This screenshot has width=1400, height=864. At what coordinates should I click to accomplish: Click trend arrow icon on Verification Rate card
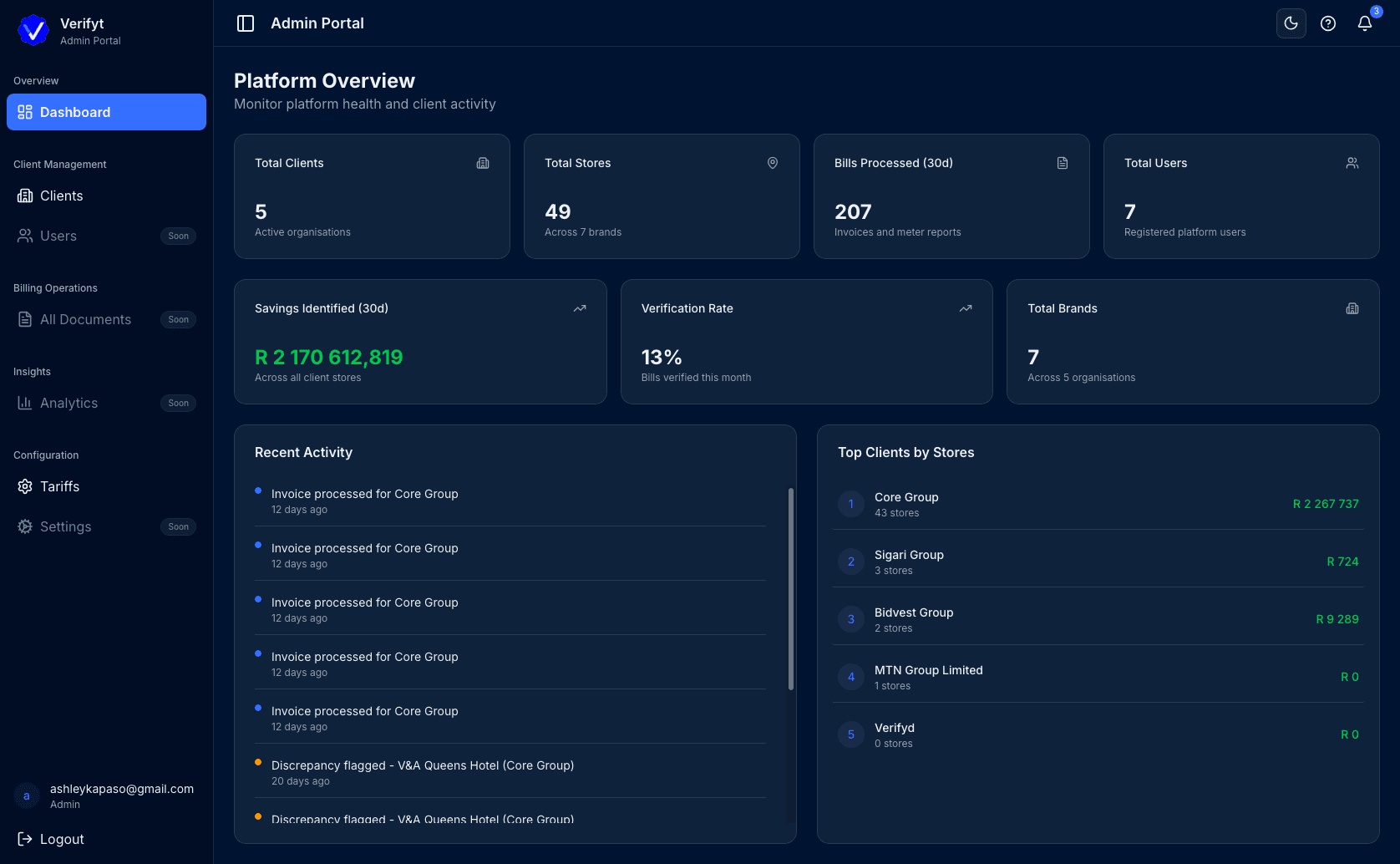pos(966,308)
